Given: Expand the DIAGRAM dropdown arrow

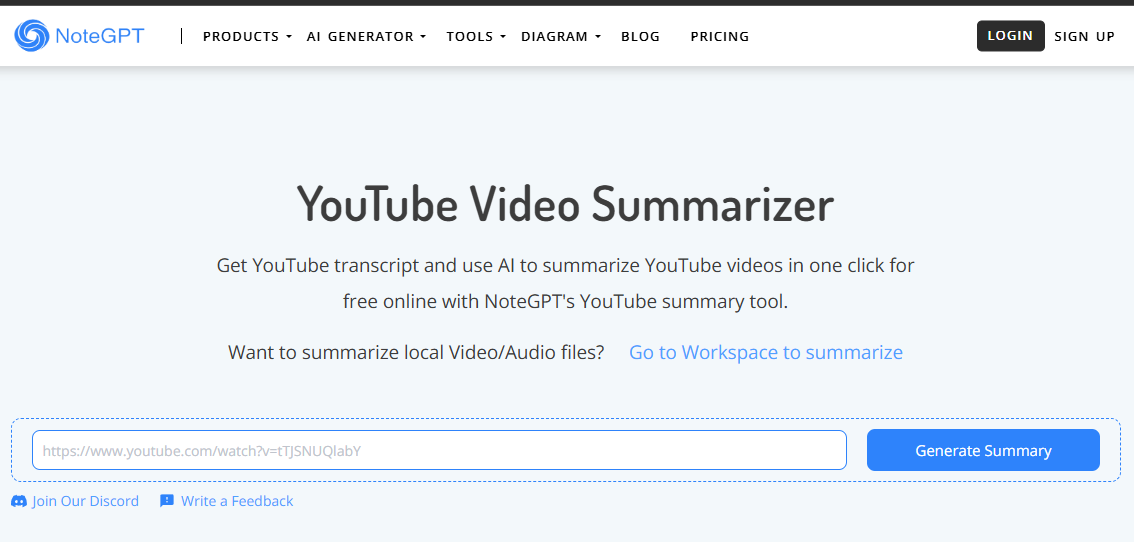Looking at the screenshot, I should point(598,37).
